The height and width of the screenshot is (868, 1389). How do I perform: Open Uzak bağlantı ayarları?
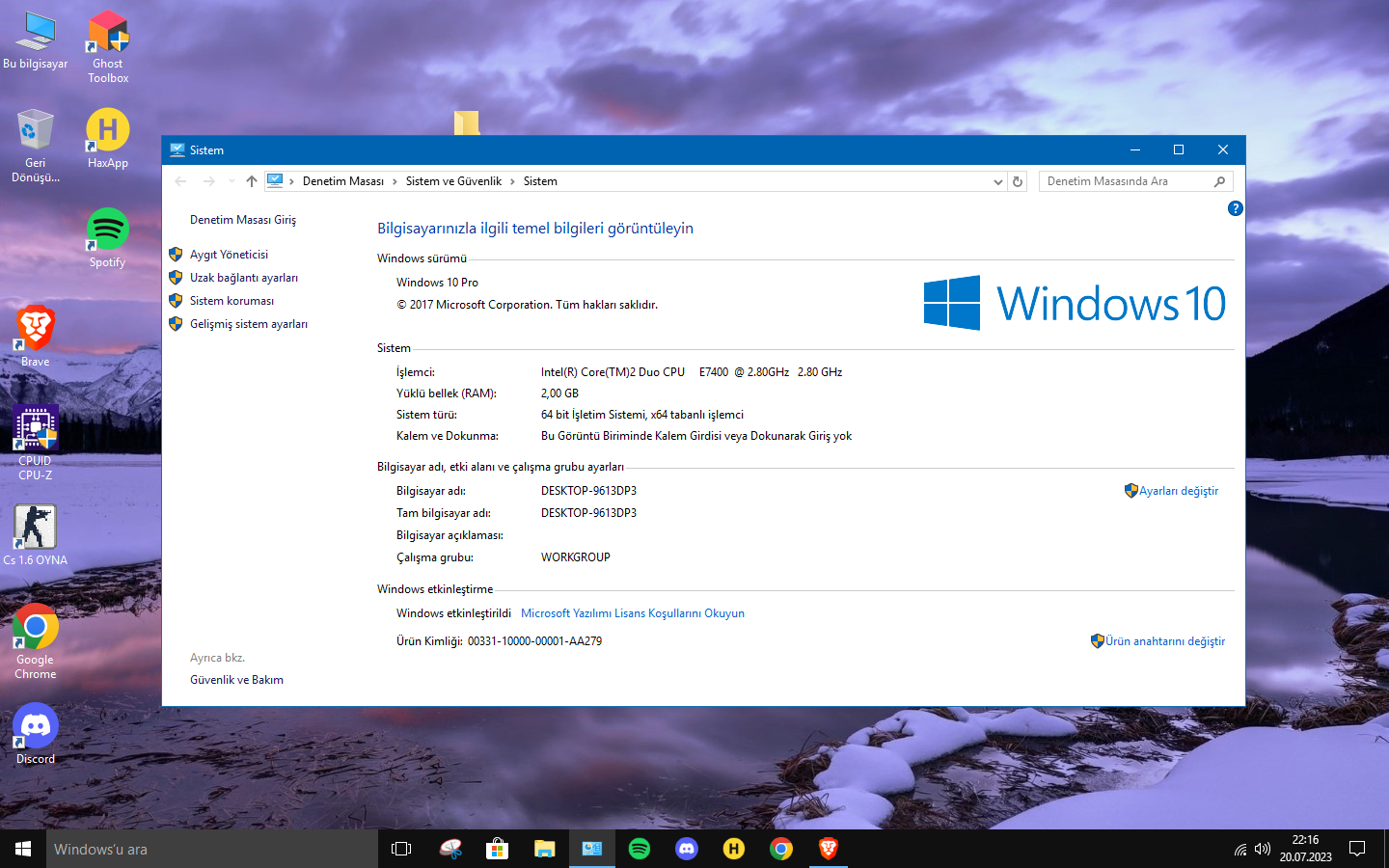pyautogui.click(x=244, y=278)
